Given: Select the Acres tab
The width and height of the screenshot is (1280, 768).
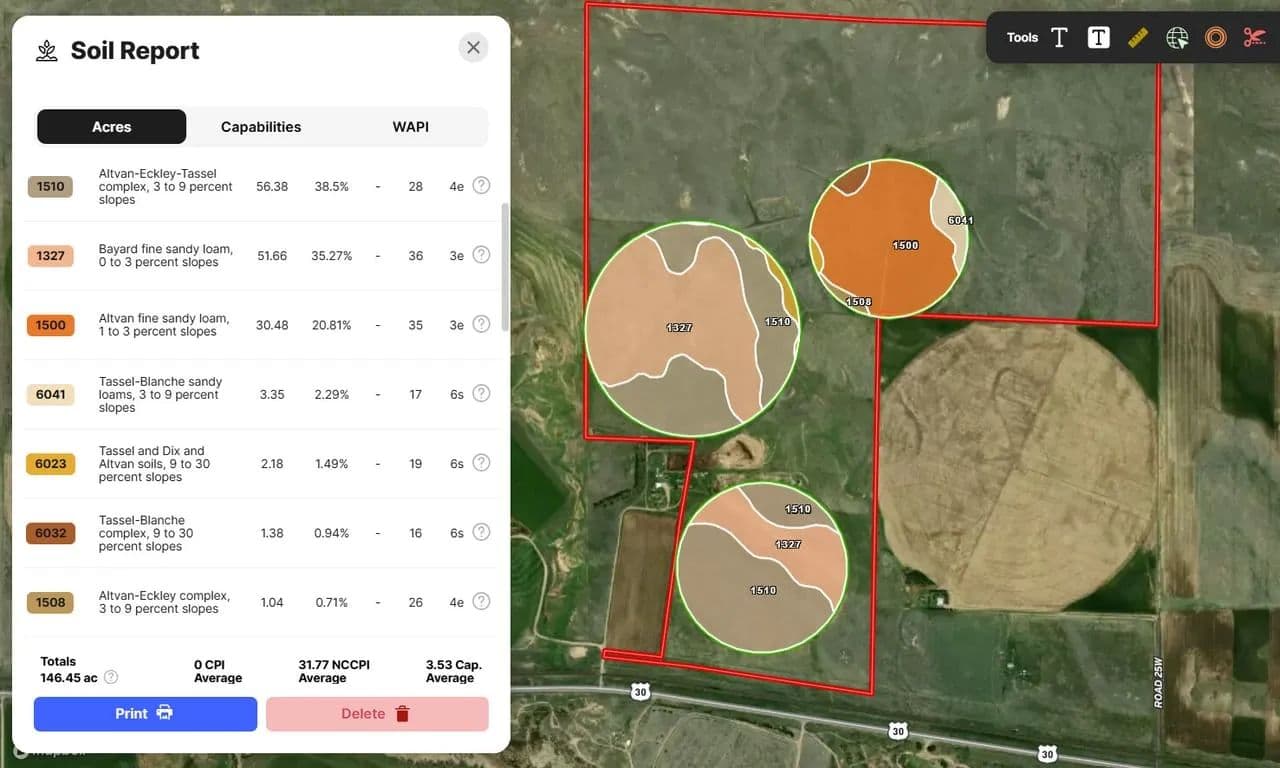Looking at the screenshot, I should [x=112, y=127].
